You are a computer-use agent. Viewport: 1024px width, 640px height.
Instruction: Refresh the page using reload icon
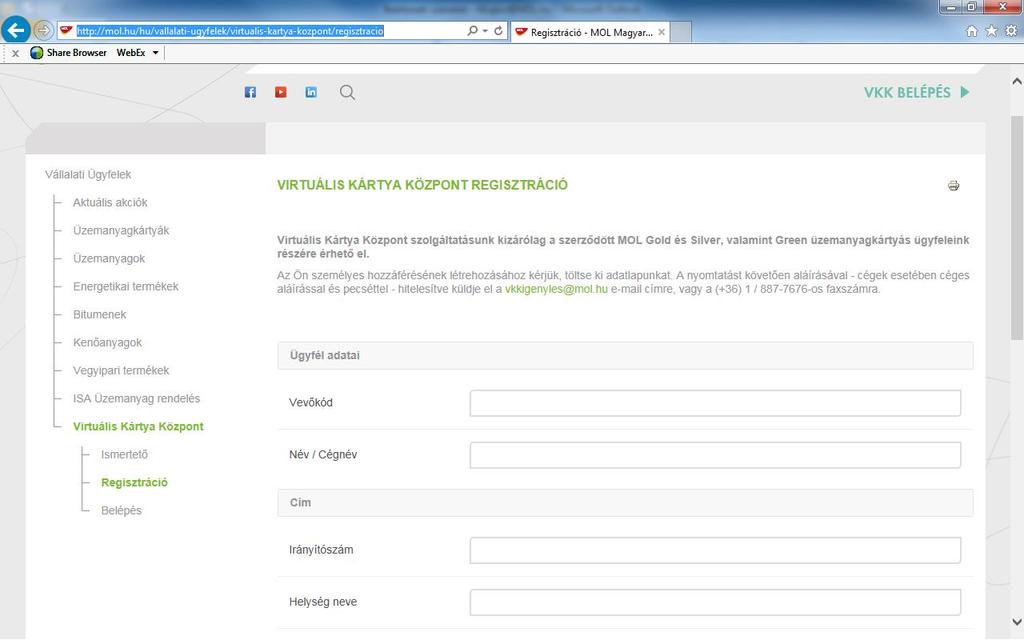coord(498,31)
